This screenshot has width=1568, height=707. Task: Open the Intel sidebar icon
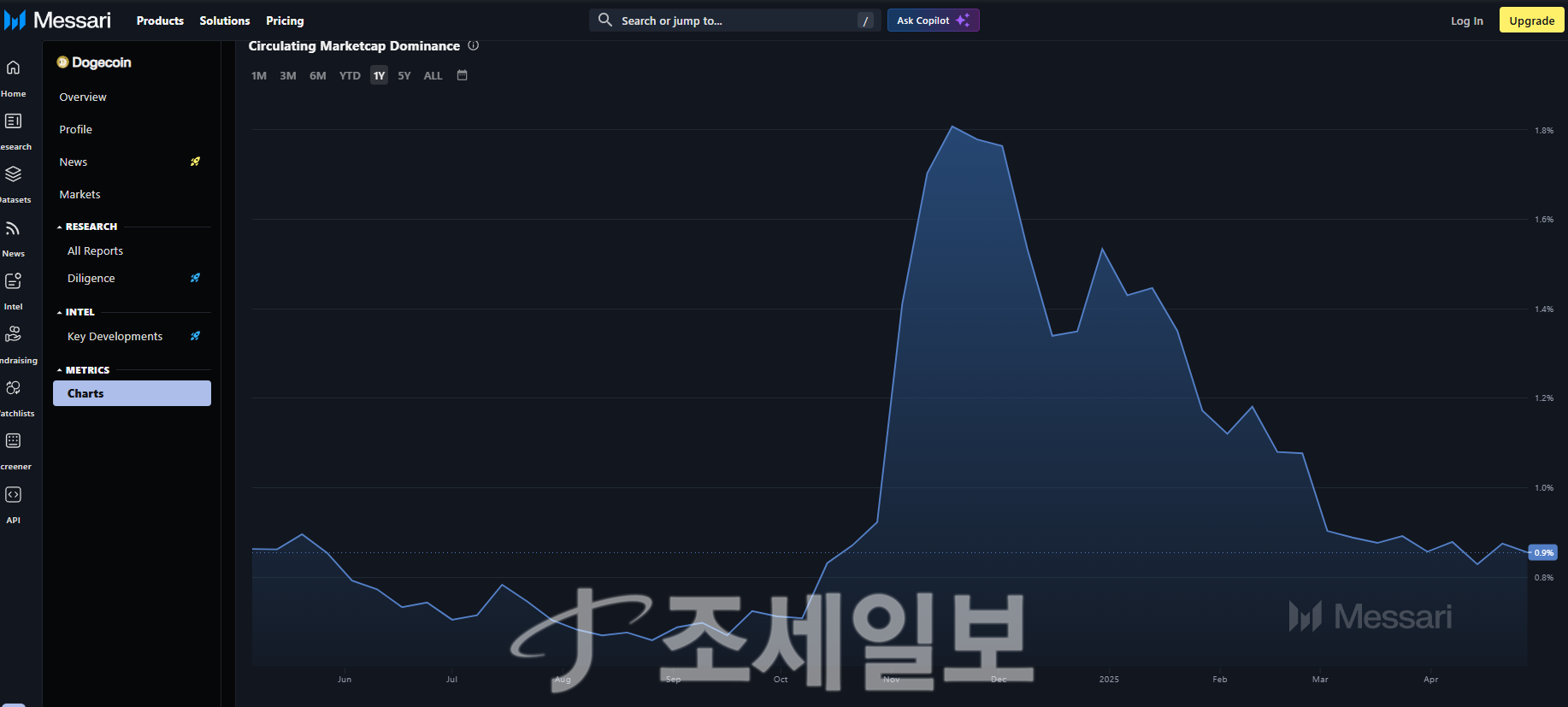point(13,281)
